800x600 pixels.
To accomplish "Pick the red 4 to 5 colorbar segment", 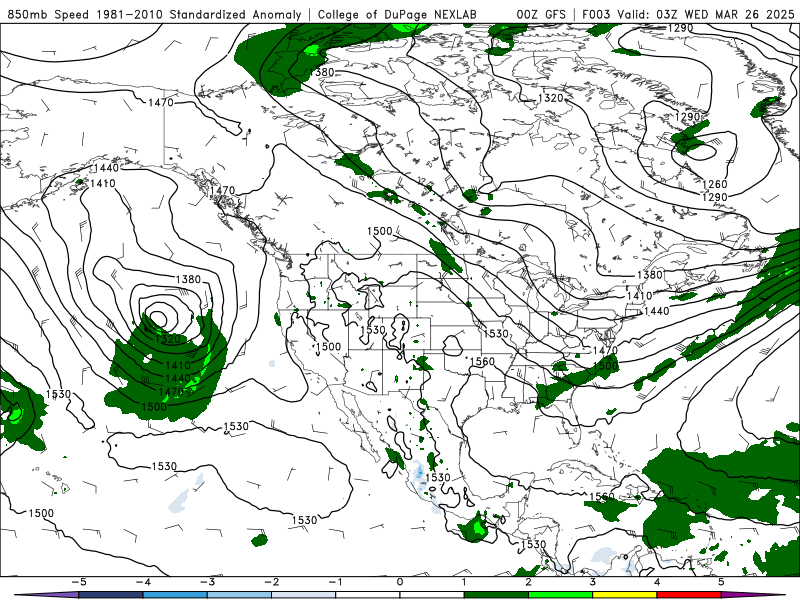I will click(689, 595).
